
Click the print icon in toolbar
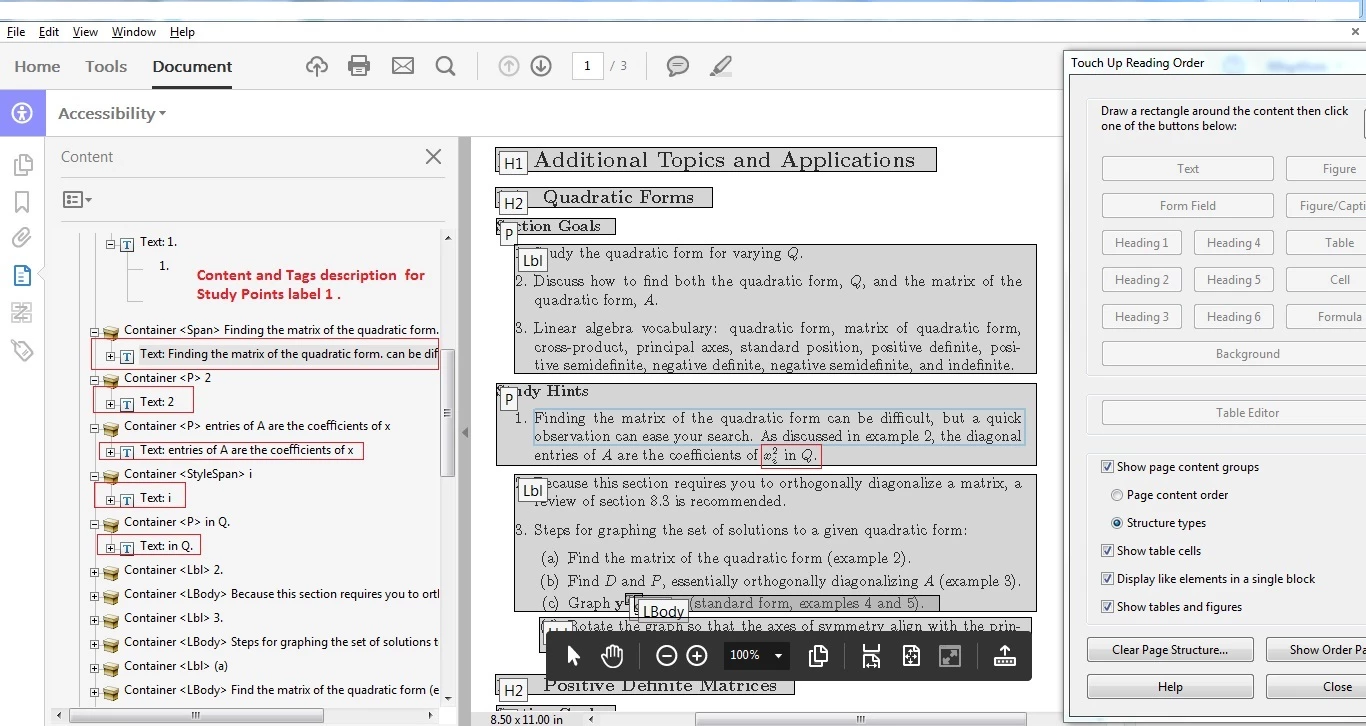pos(359,66)
